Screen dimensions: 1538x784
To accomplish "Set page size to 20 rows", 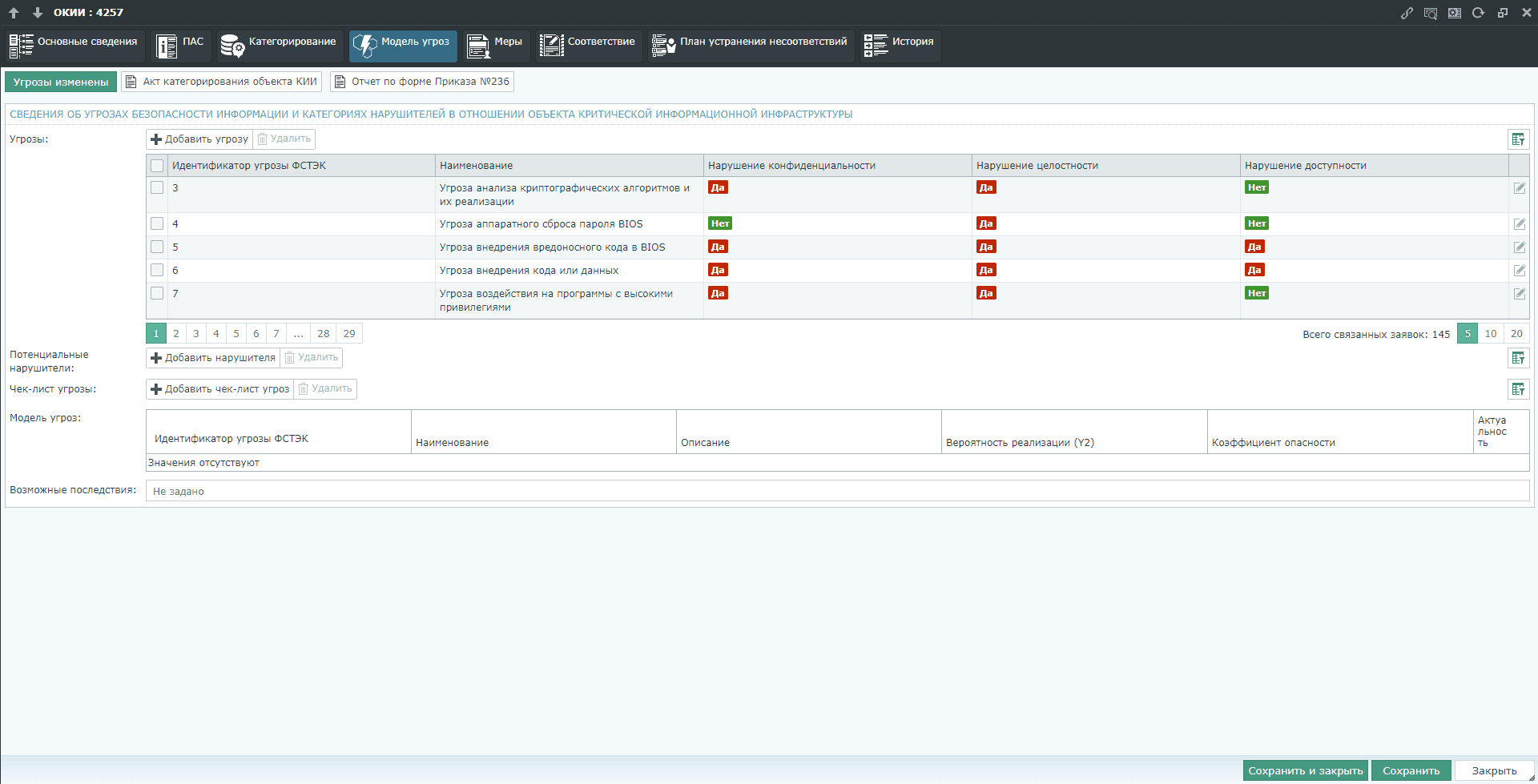I will [1516, 334].
